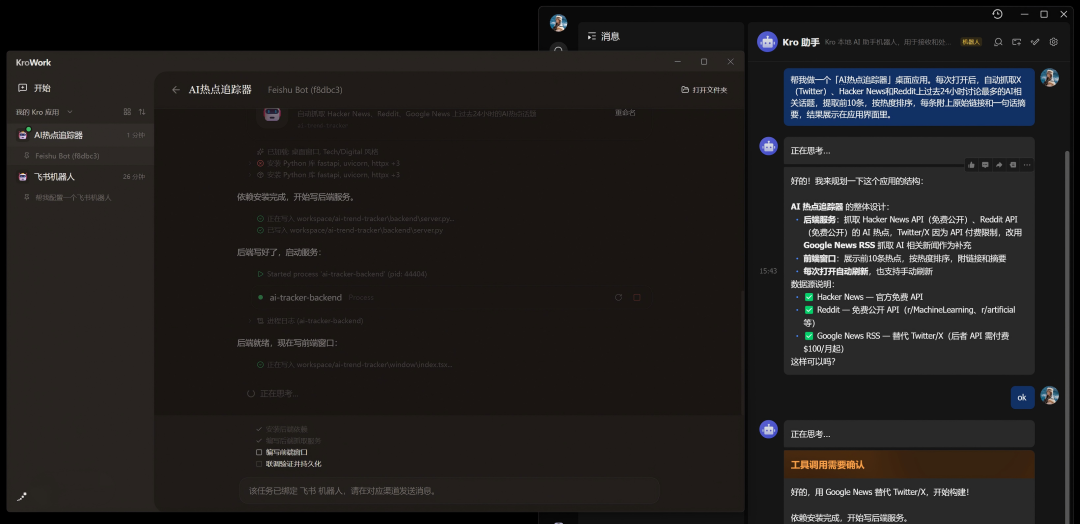Click the checkmark tasks icon in chat header
The image size is (1080, 524).
coord(1035,42)
